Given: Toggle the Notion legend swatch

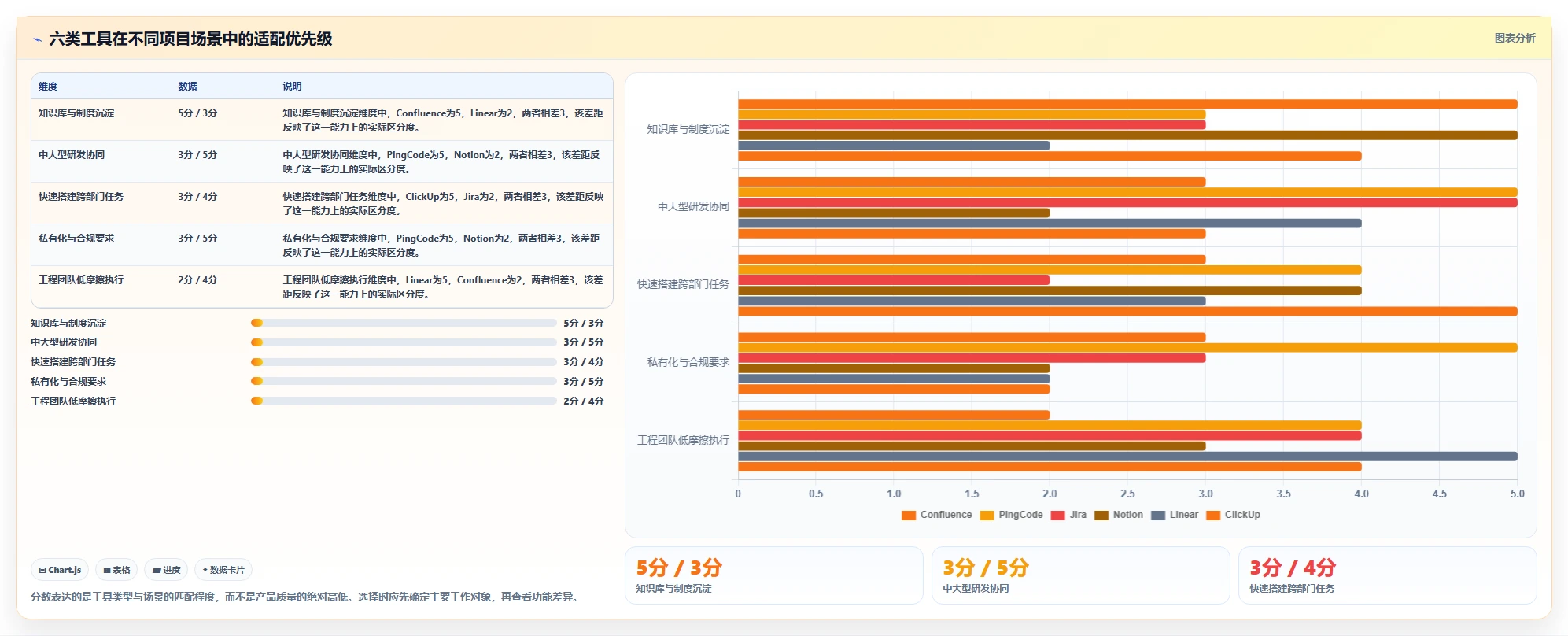Looking at the screenshot, I should pos(1101,516).
